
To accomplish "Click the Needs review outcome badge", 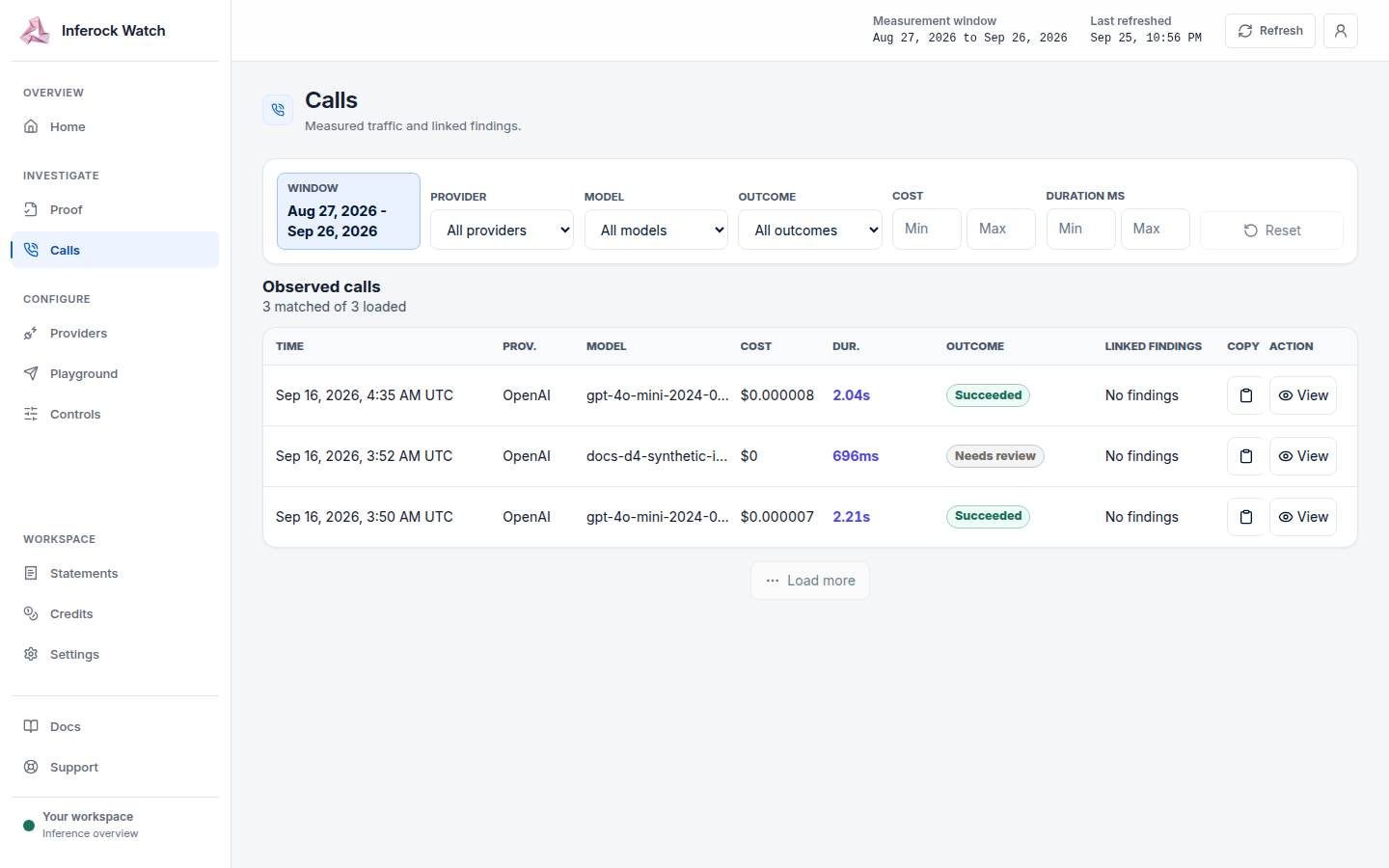I will (x=994, y=456).
